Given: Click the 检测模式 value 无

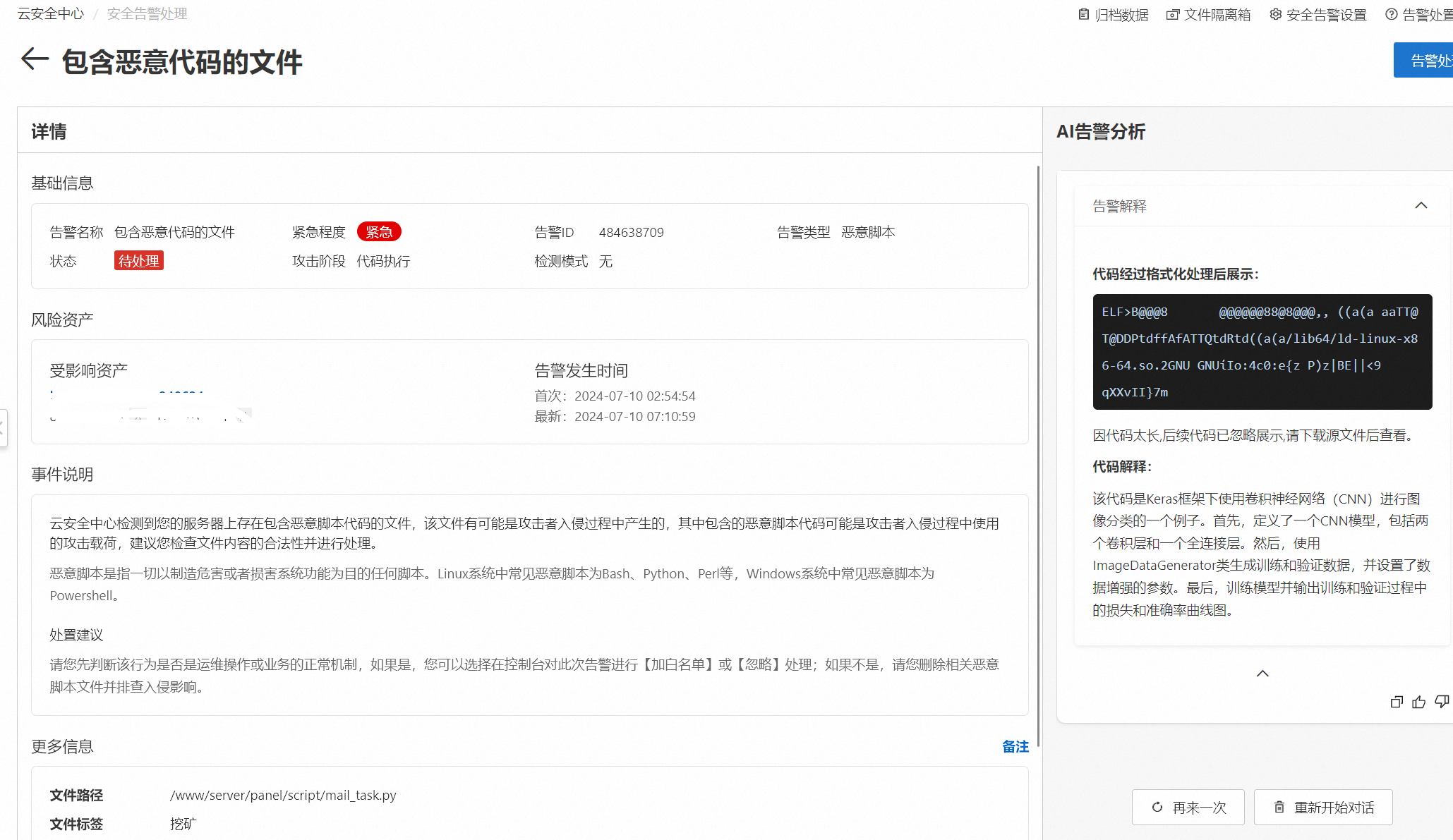Looking at the screenshot, I should pos(605,261).
